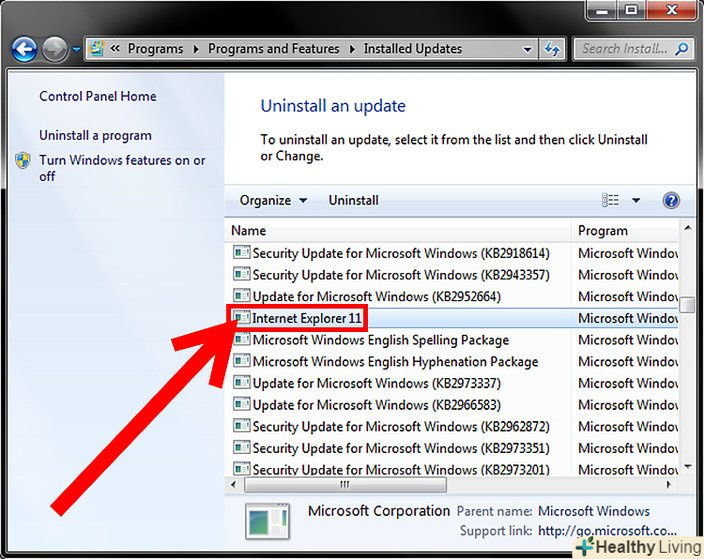Screen dimensions: 704x559
Task: Click the Programs breadcrumb
Action: (155, 48)
